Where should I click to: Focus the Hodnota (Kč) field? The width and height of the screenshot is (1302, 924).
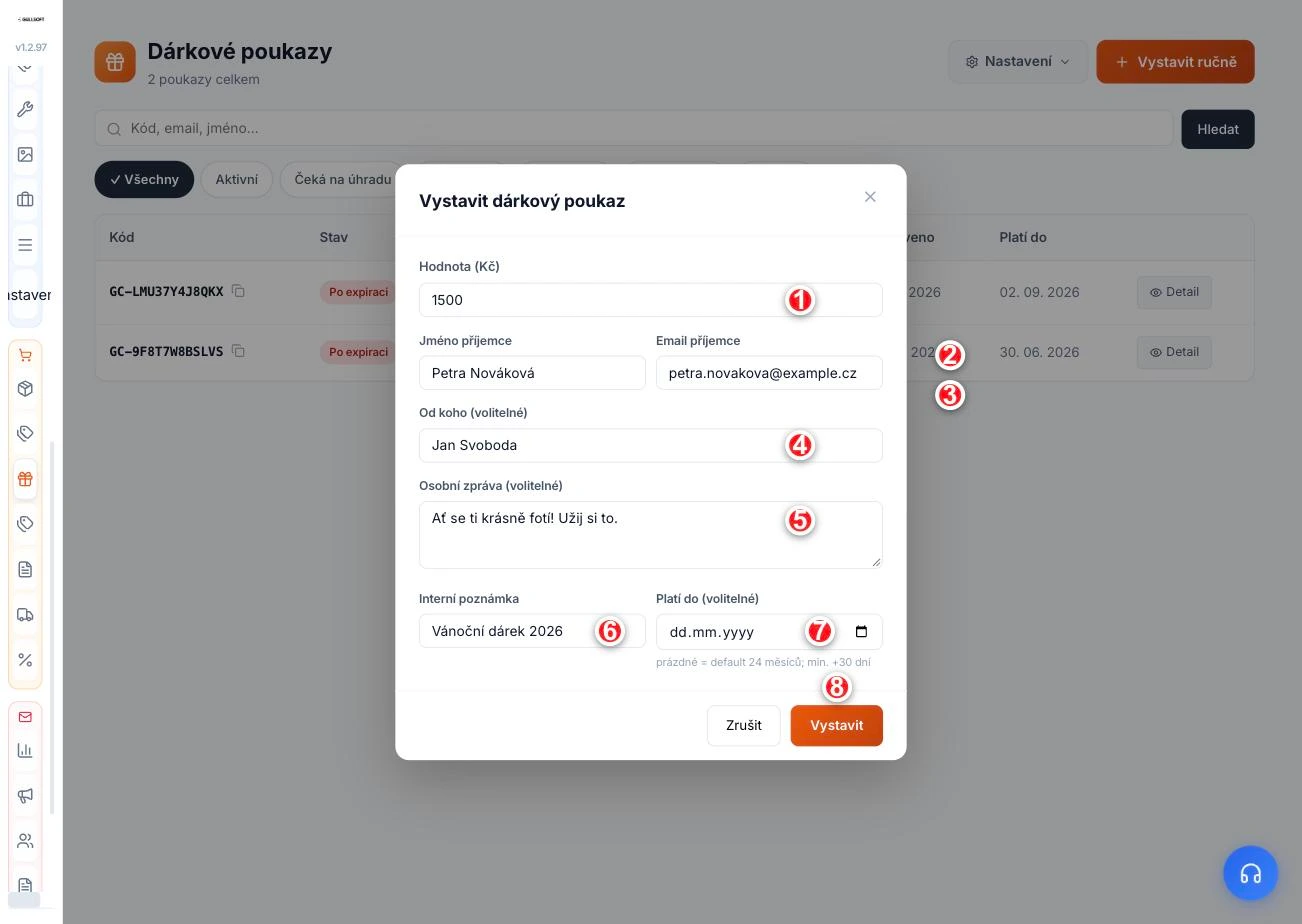coord(650,300)
